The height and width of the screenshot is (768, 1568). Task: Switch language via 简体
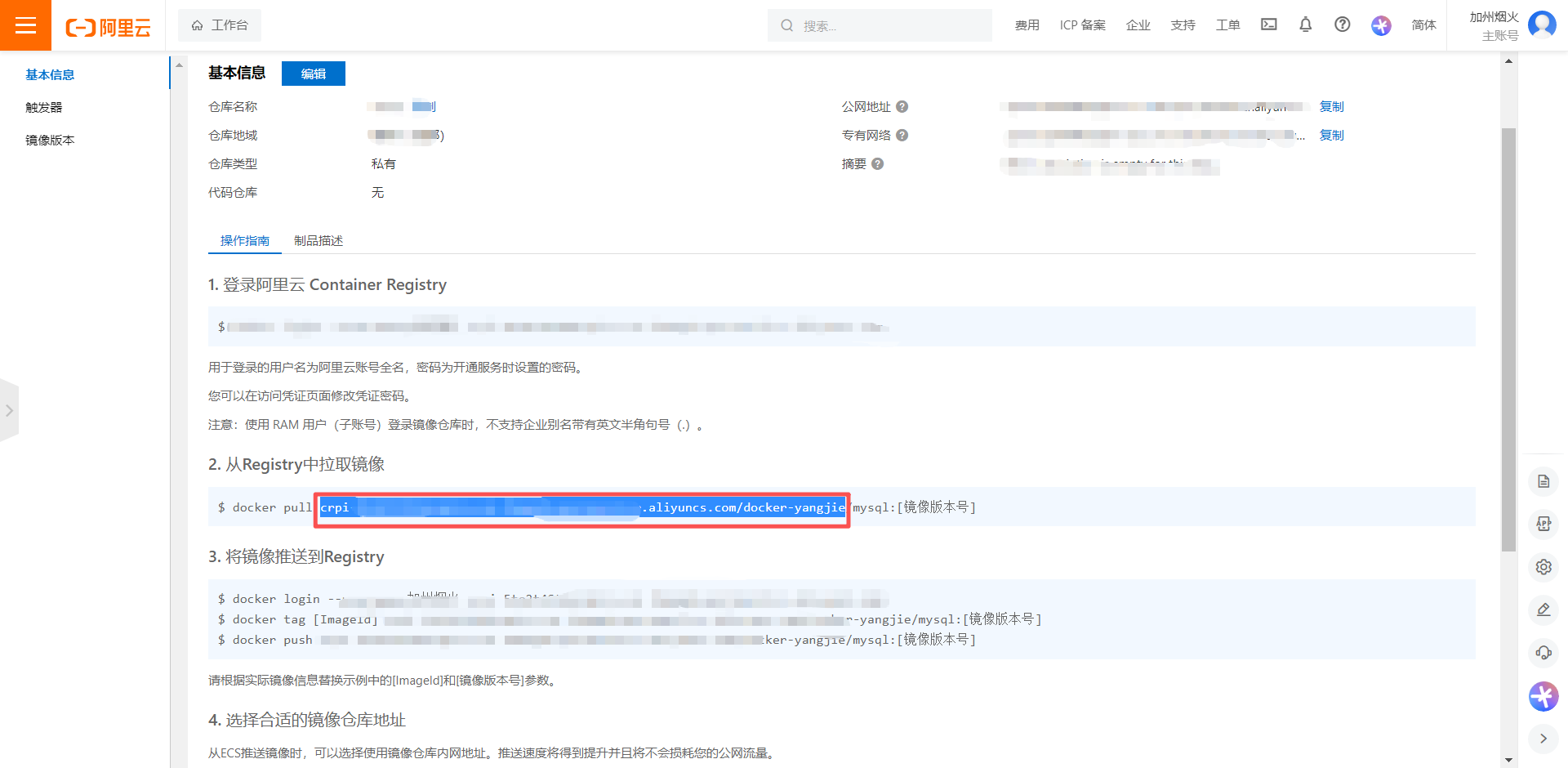pos(1423,25)
